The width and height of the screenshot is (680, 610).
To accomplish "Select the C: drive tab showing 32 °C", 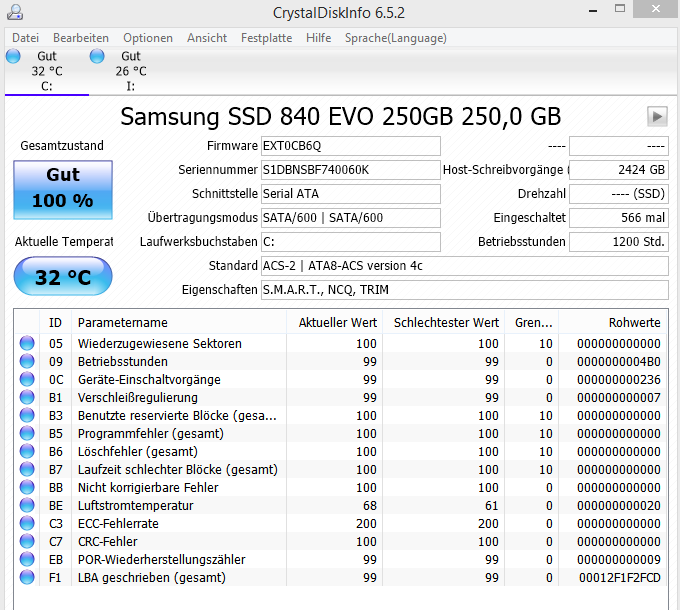I will coord(47,71).
